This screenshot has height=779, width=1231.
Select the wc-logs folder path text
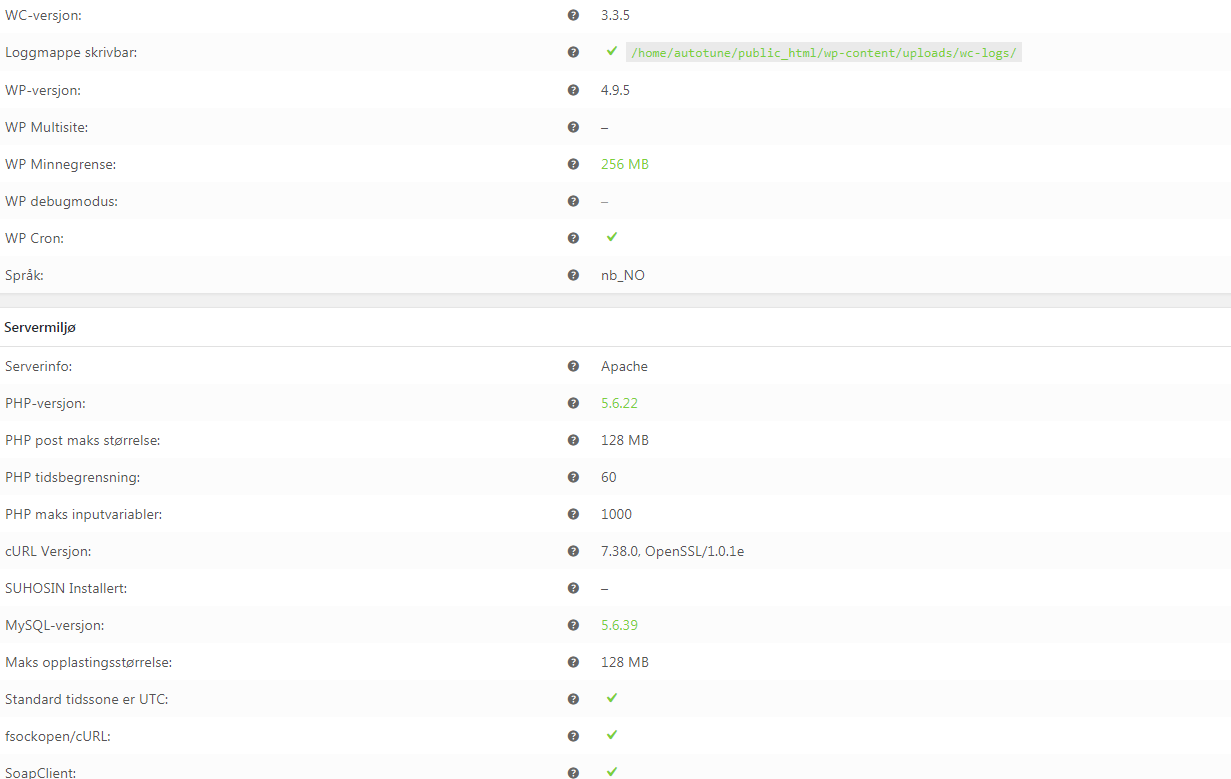point(824,53)
